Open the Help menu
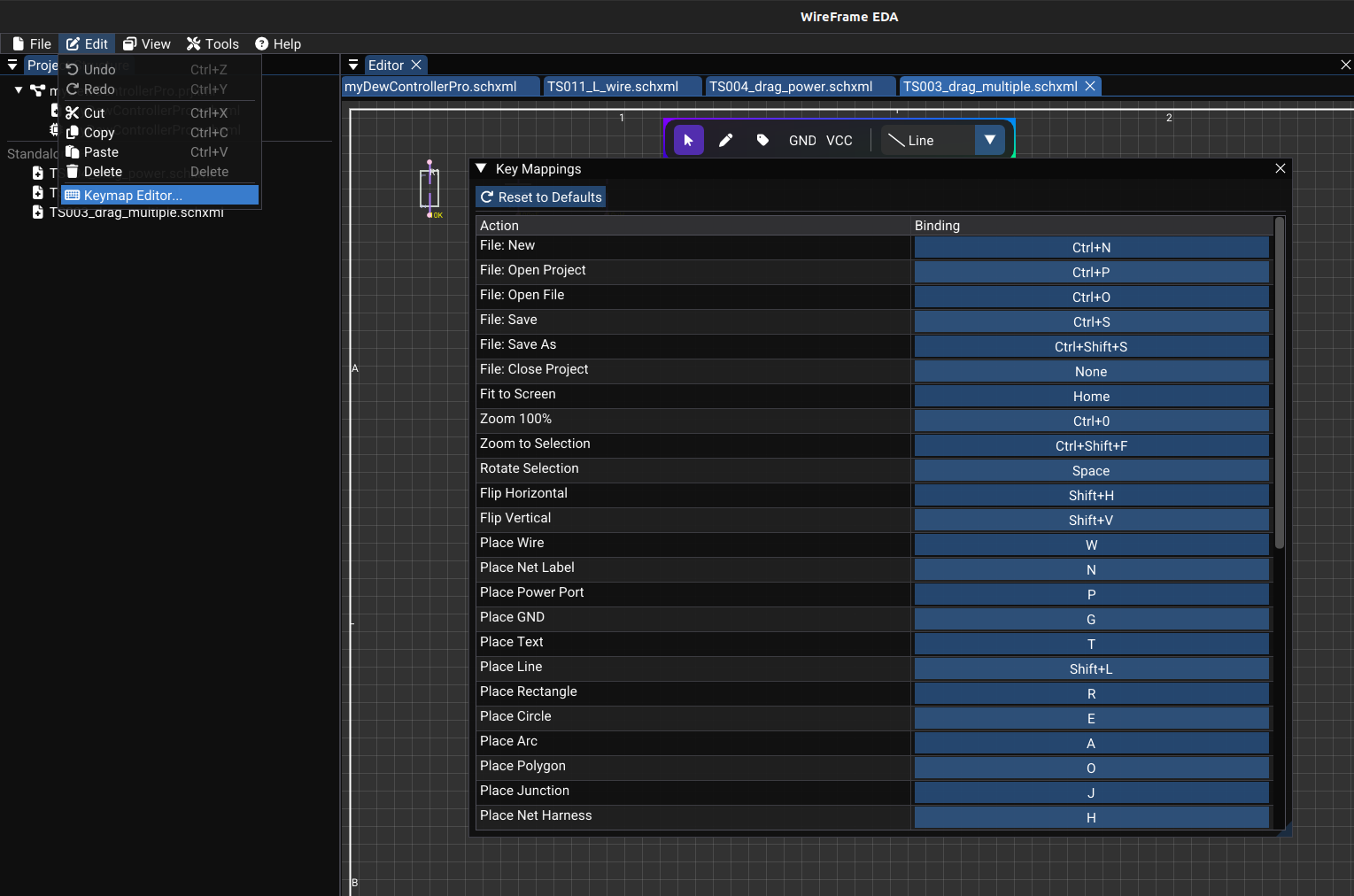 [278, 43]
